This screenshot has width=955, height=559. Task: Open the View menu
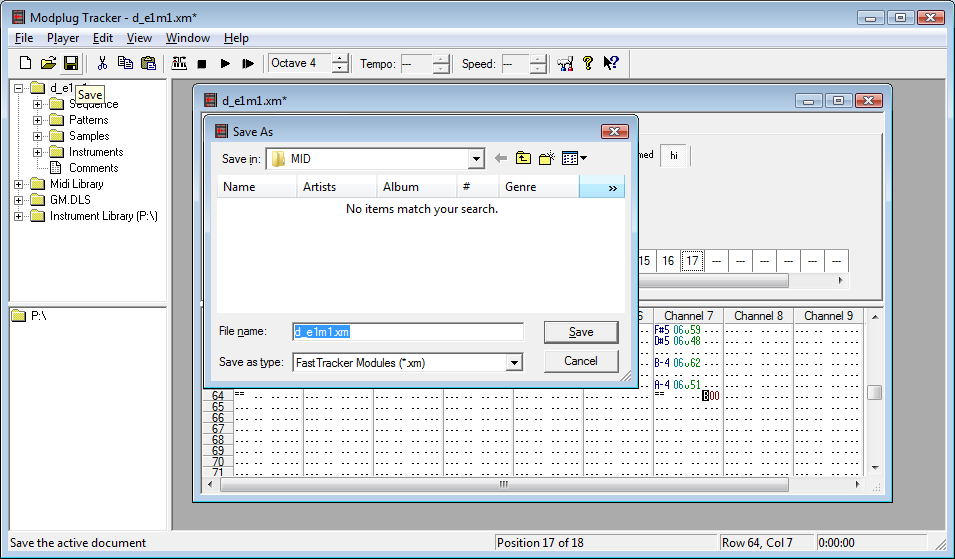pos(139,38)
